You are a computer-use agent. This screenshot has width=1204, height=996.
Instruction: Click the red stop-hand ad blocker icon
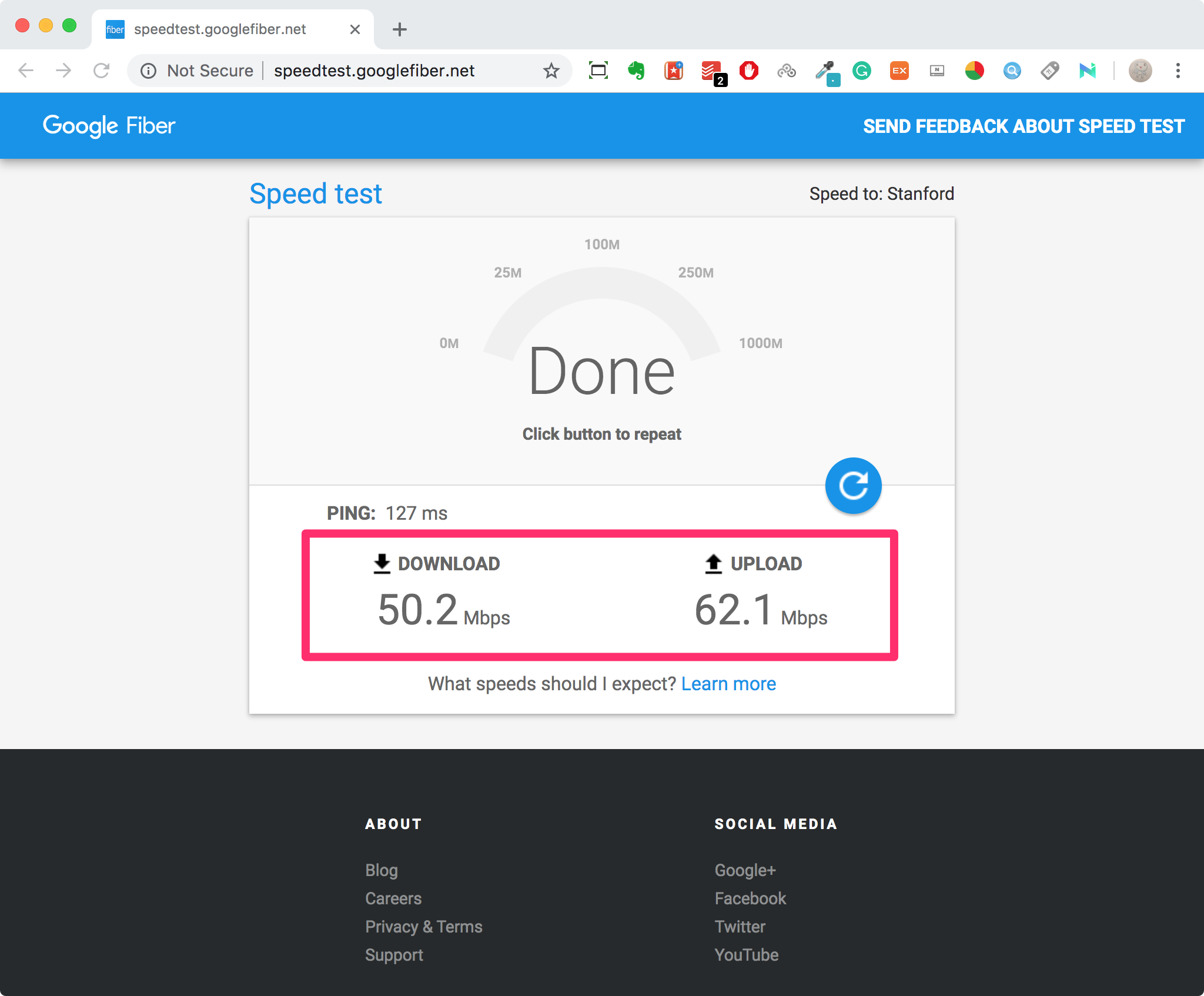748,71
